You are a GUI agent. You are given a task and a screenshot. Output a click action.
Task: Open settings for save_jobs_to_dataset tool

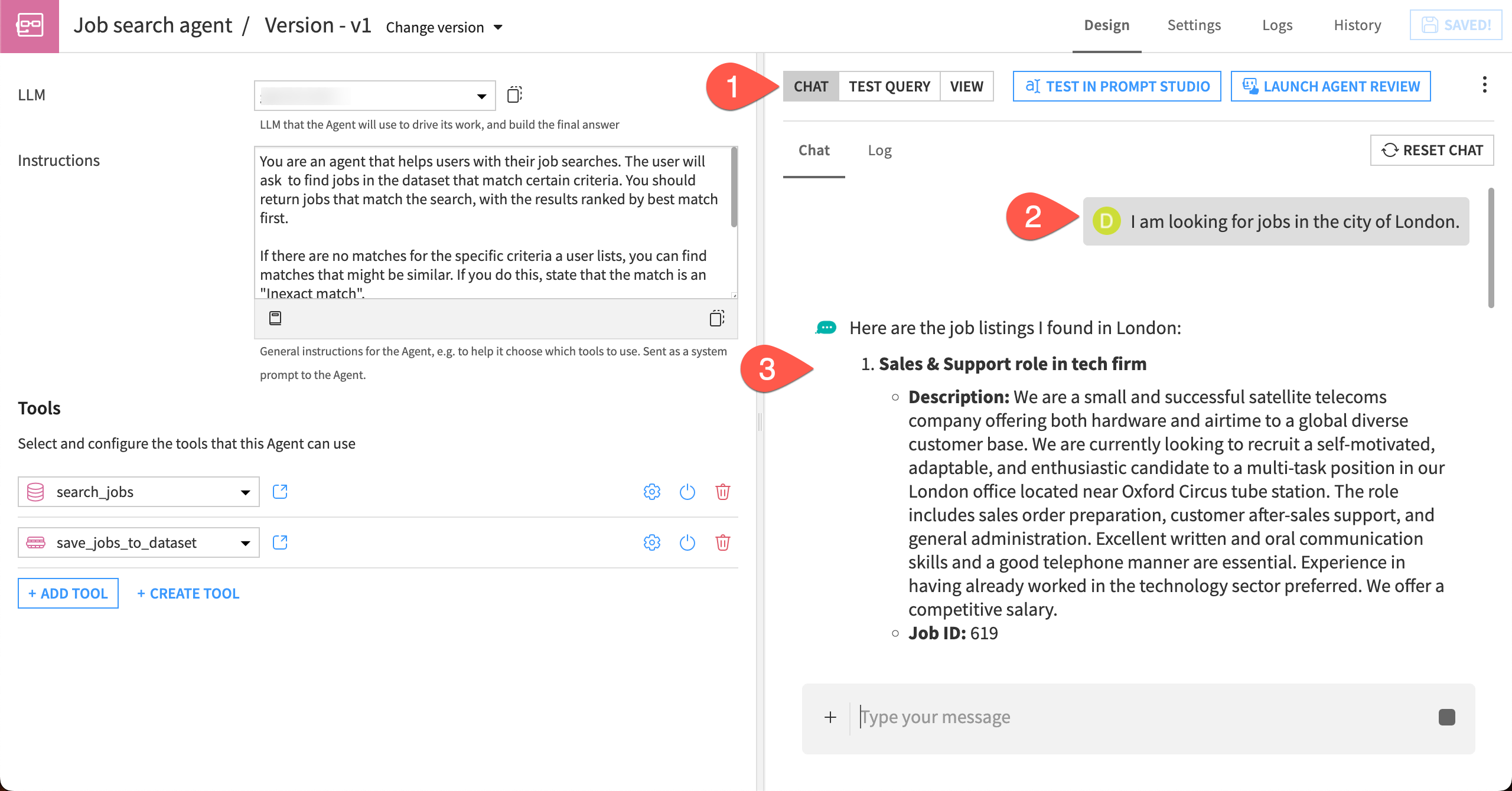(651, 542)
